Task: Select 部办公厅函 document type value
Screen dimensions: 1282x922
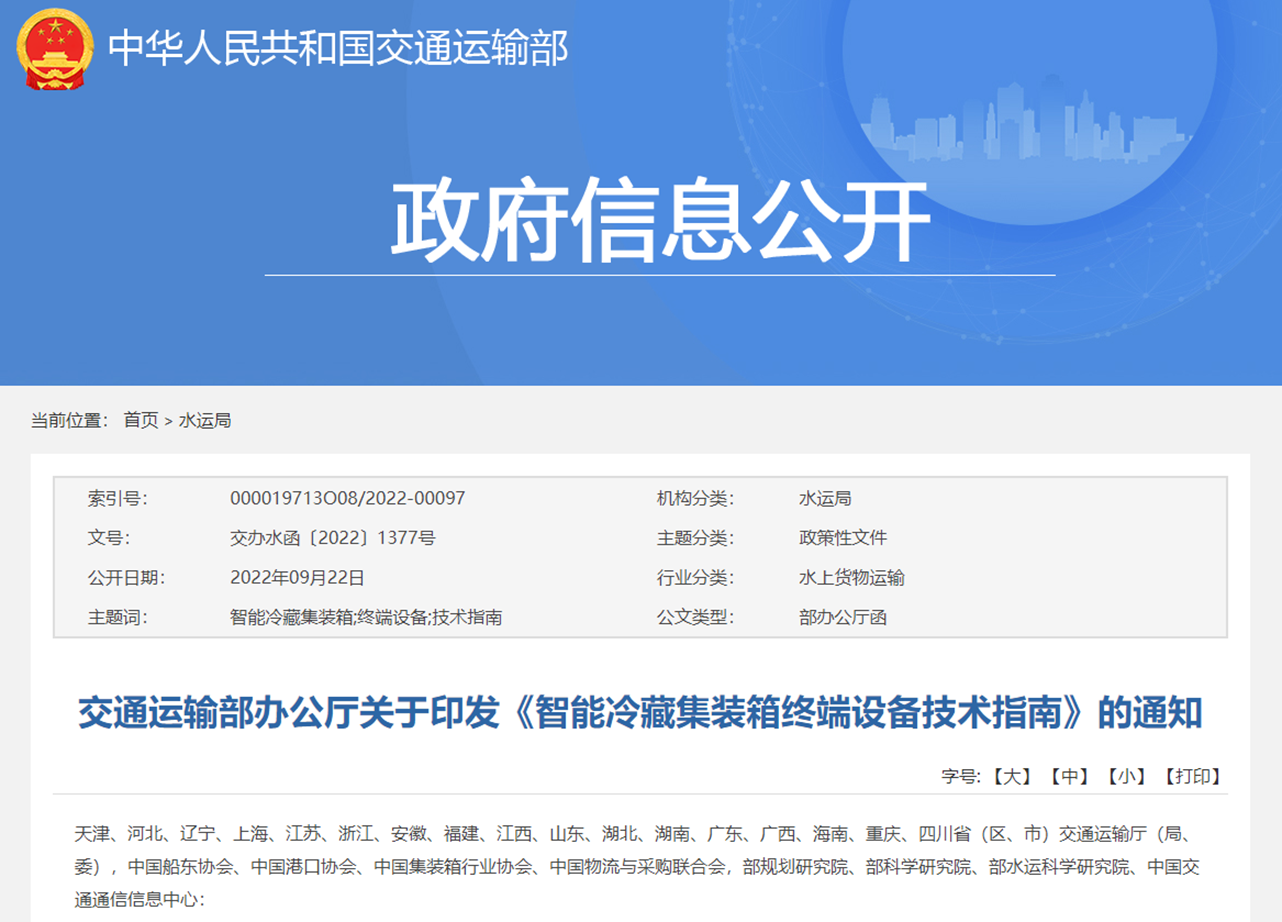Action: point(843,618)
